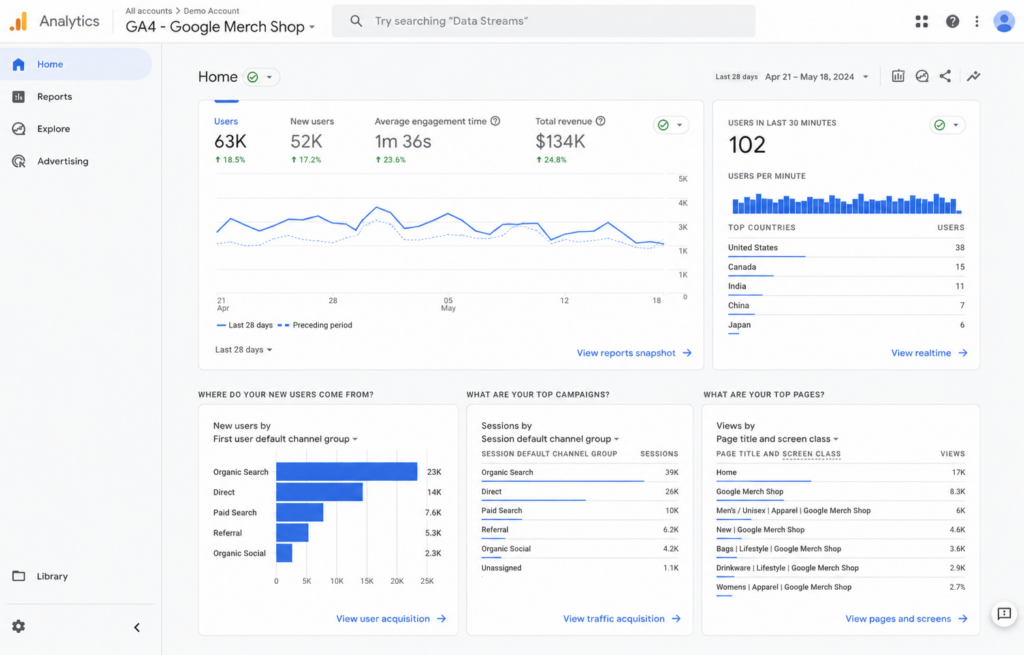The height and width of the screenshot is (655, 1024).
Task: Expand the overview card status dropdown arrow
Action: click(x=679, y=125)
